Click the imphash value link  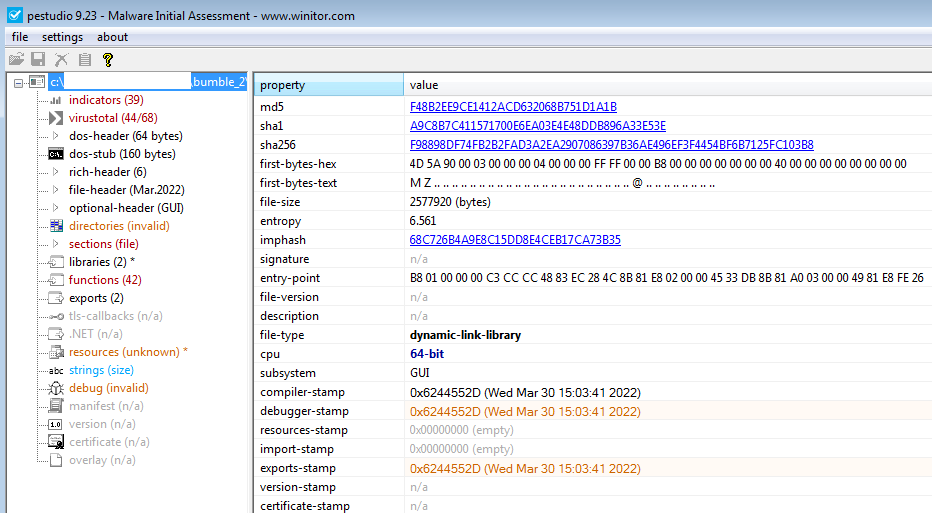point(515,240)
